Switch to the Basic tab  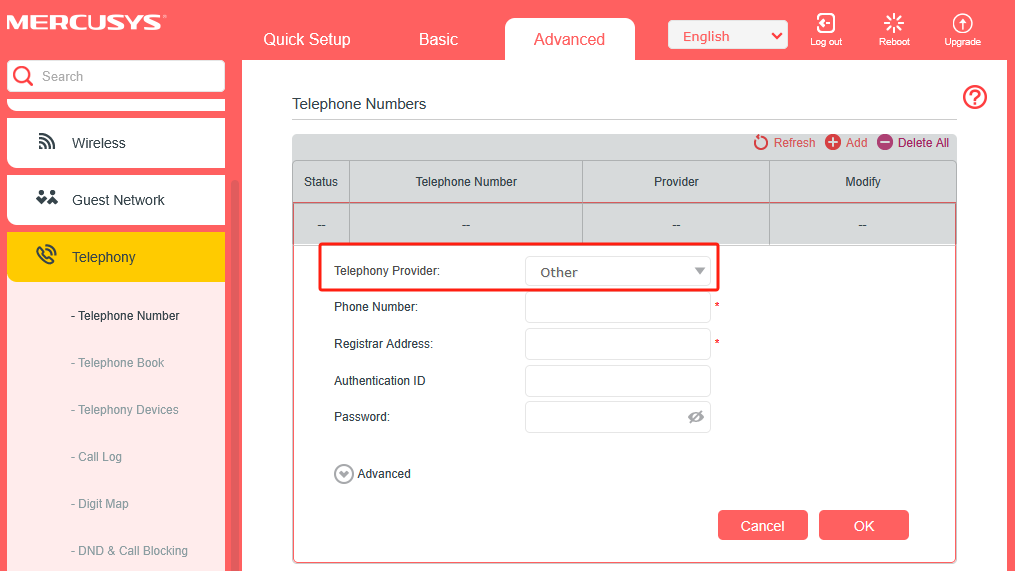438,39
